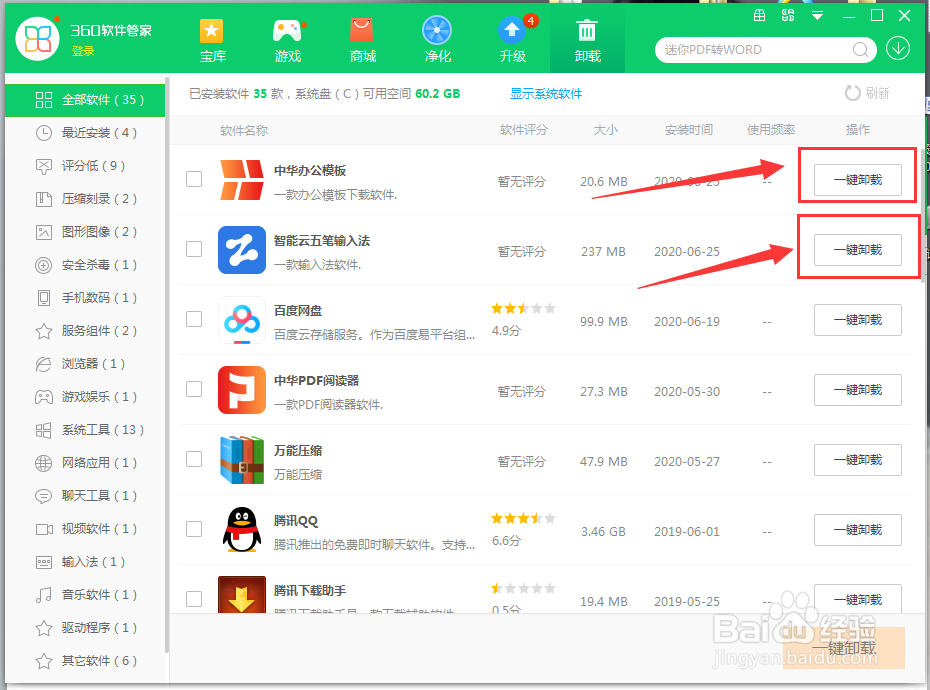Select 手机数码 (1) category
This screenshot has height=690, width=930.
point(85,298)
